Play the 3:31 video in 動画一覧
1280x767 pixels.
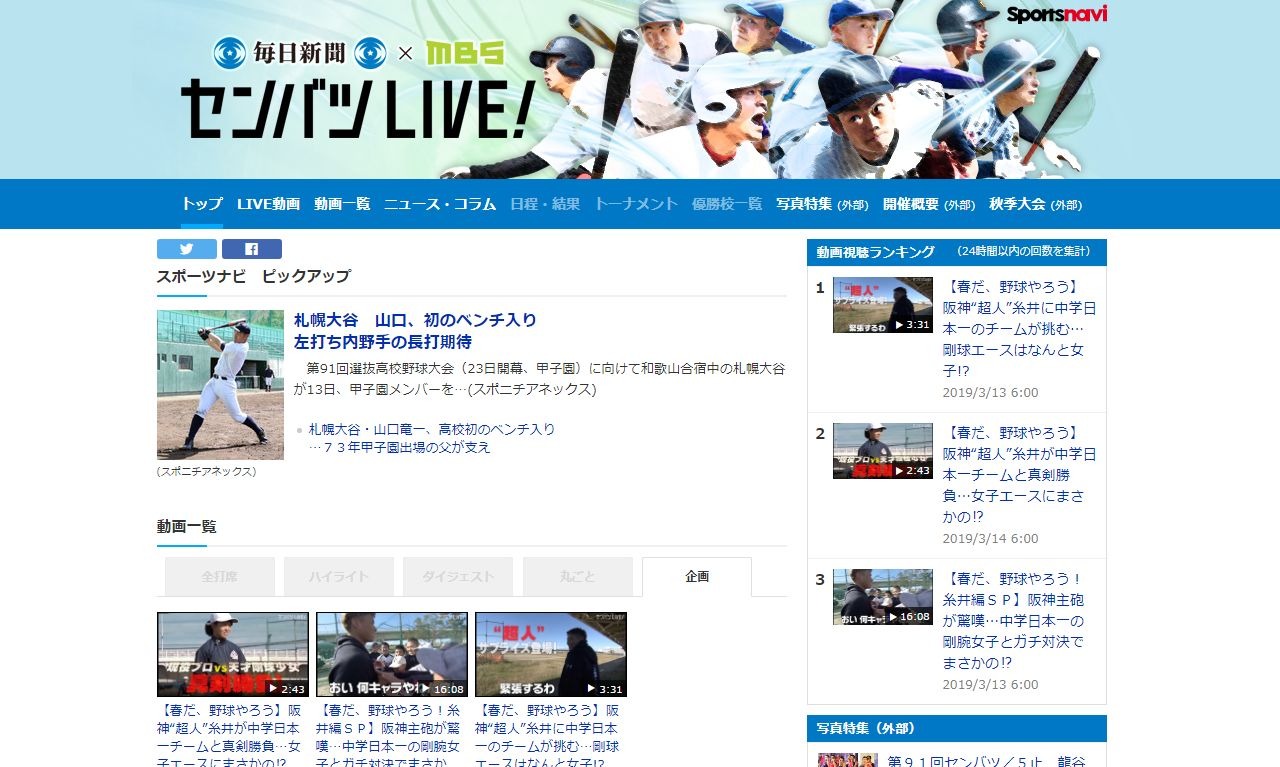coord(551,655)
